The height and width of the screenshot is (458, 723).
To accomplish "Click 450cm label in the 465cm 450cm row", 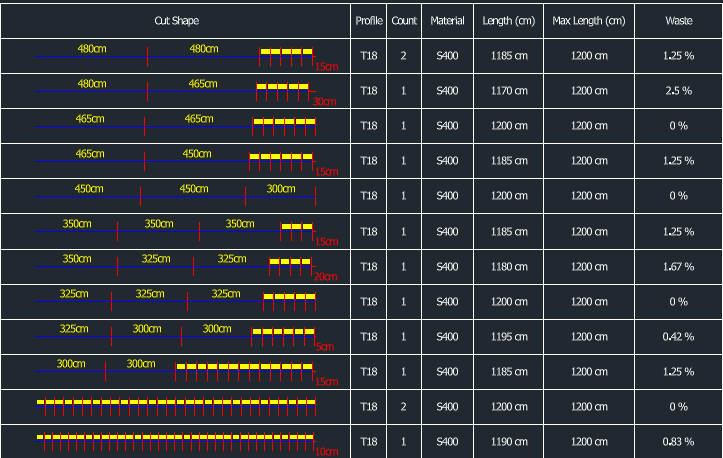I will click(197, 154).
